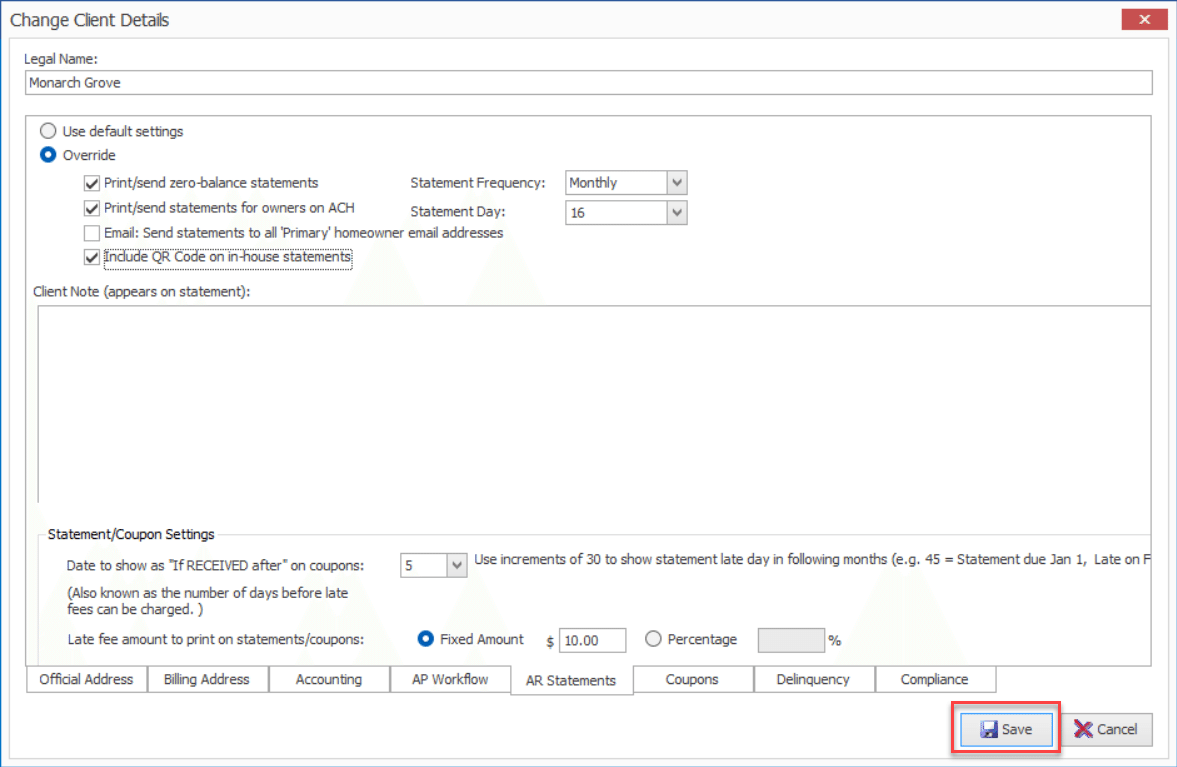Click the Statement/Coupon Settings group title
Screen dimensions: 1177x767
coord(131,534)
